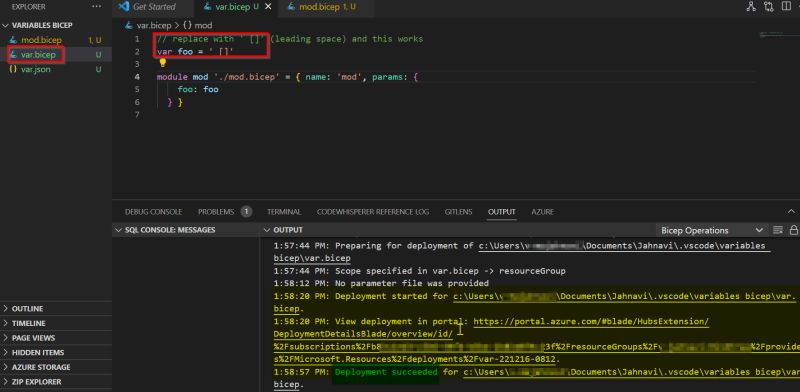Click the clear output list icon
This screenshot has height=392, width=800.
pyautogui.click(x=778, y=230)
